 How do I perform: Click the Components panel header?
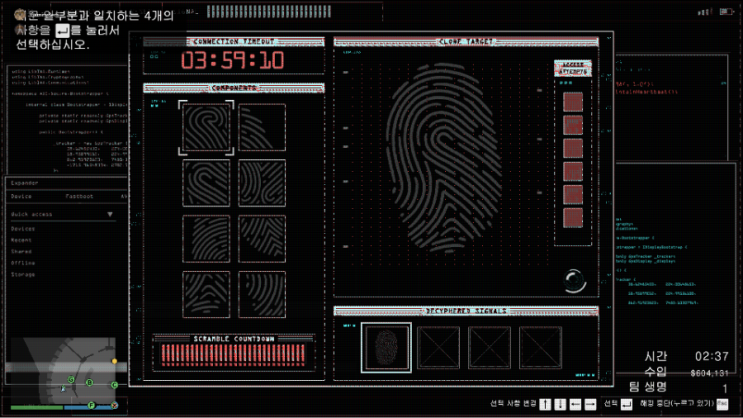click(x=234, y=88)
